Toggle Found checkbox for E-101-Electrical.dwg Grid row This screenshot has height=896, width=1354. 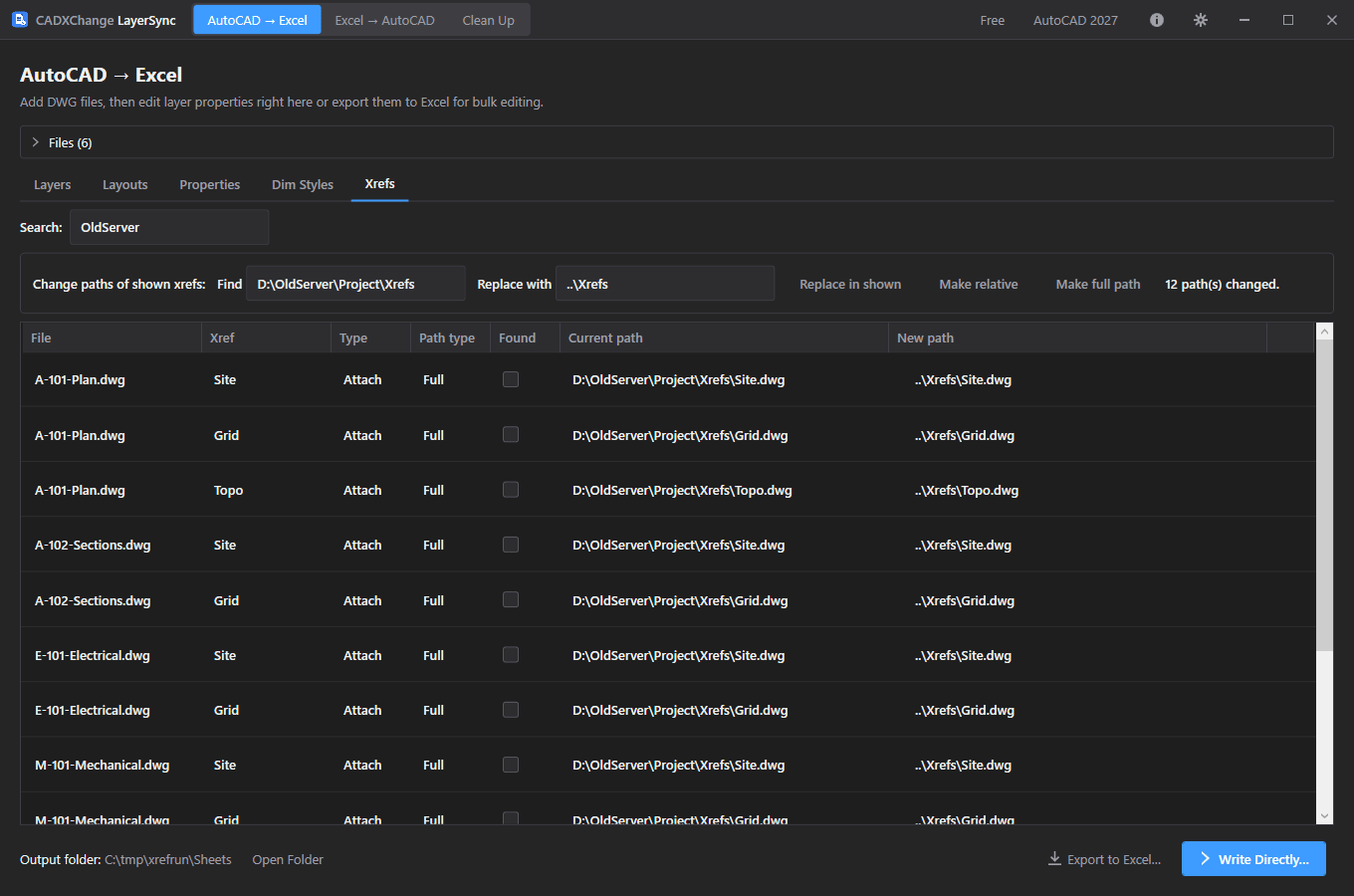[x=511, y=710]
